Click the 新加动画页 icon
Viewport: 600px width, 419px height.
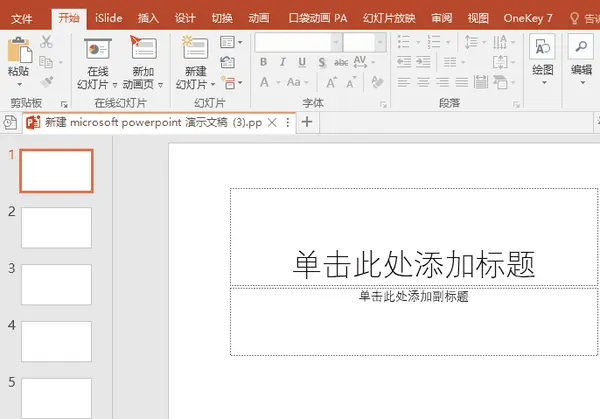[x=143, y=48]
